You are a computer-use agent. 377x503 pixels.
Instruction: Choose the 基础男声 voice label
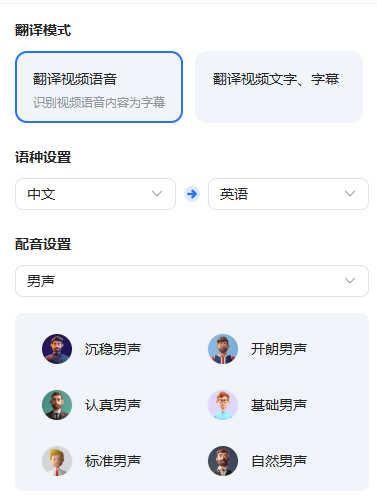279,405
